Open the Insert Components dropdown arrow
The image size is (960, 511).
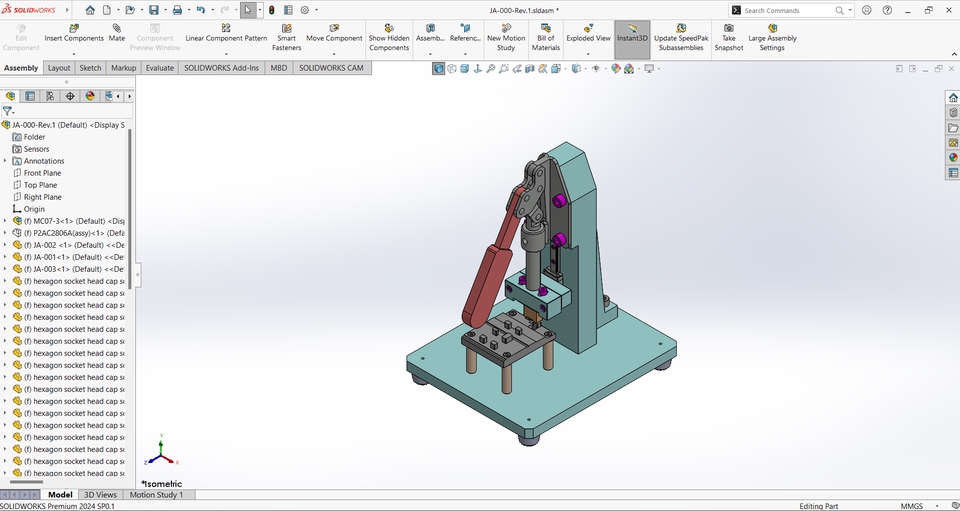click(x=73, y=54)
